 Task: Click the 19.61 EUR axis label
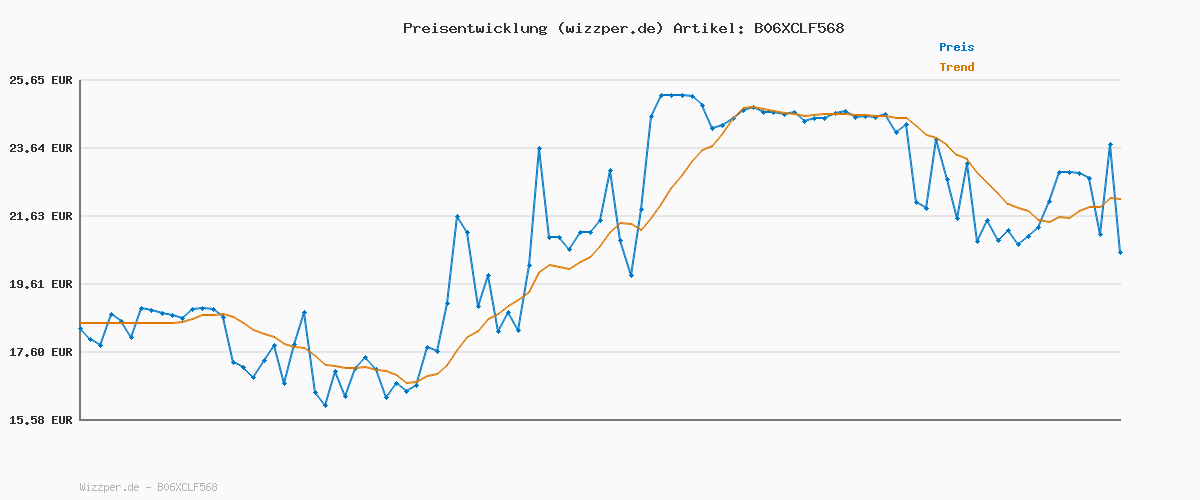coord(41,284)
